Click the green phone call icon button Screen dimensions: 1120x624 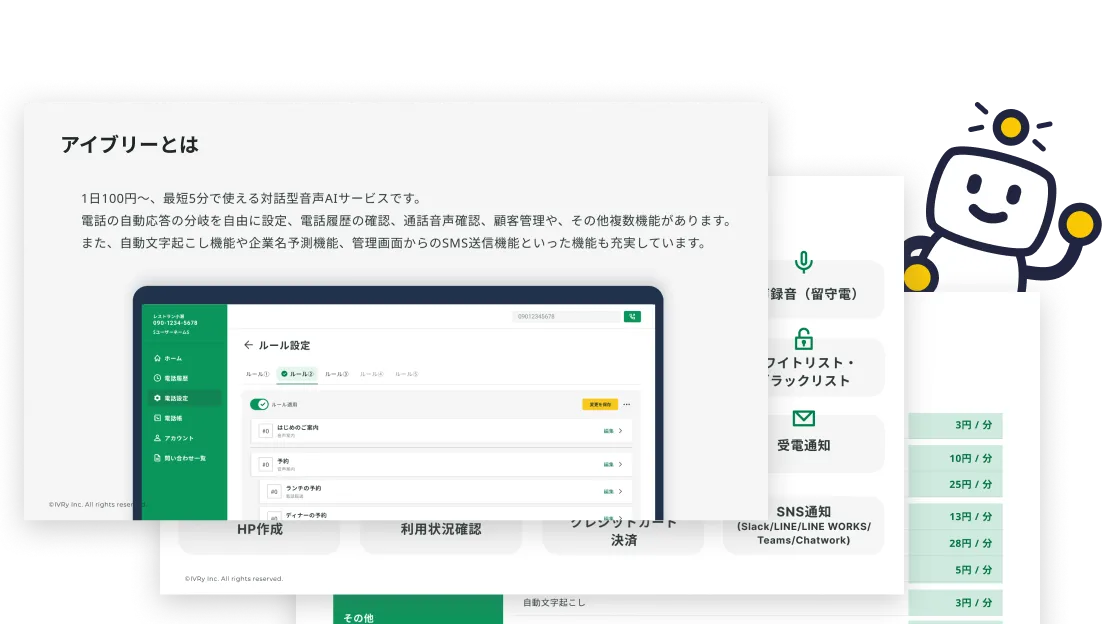tap(631, 316)
